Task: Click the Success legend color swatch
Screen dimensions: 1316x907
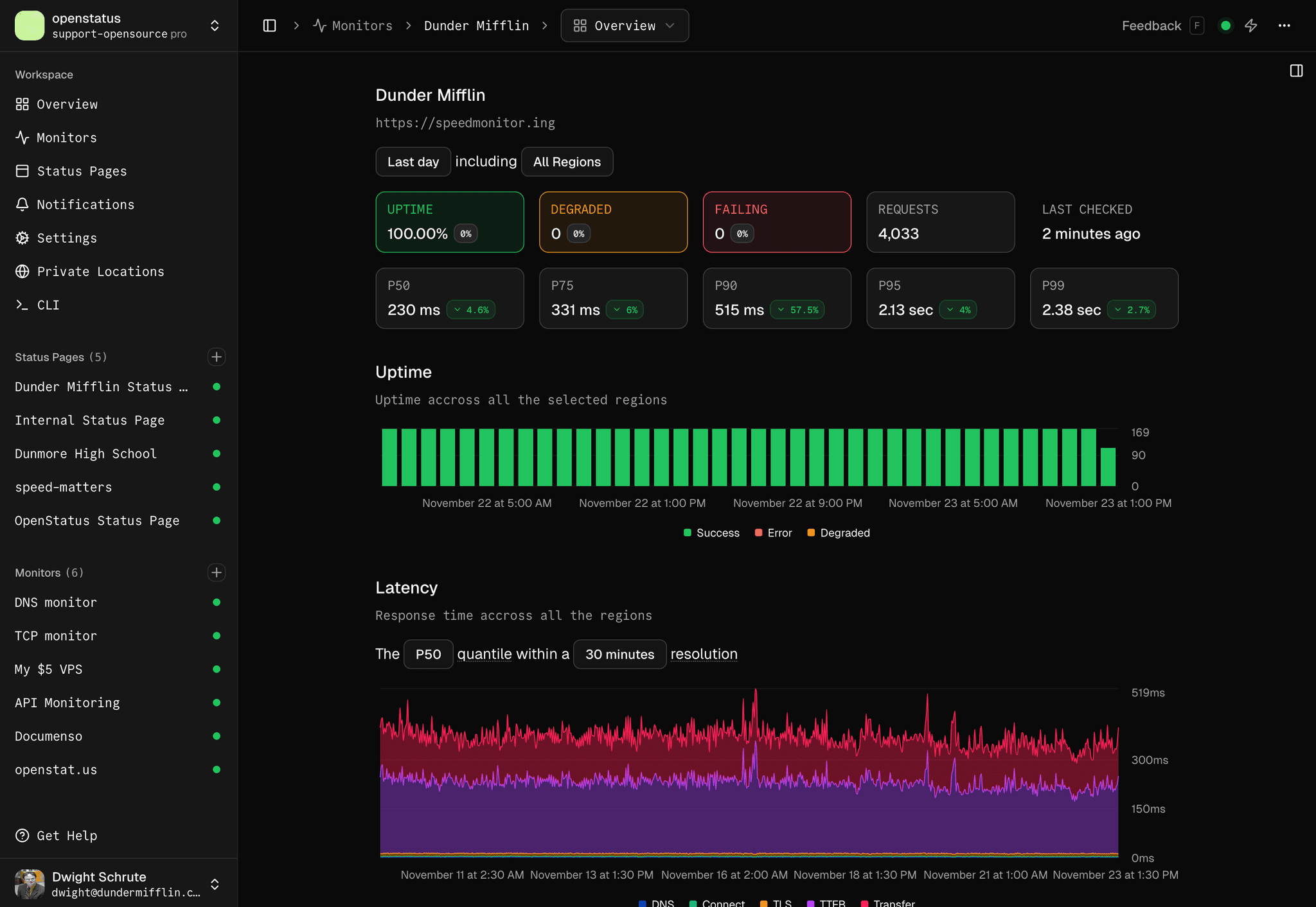Action: click(687, 533)
